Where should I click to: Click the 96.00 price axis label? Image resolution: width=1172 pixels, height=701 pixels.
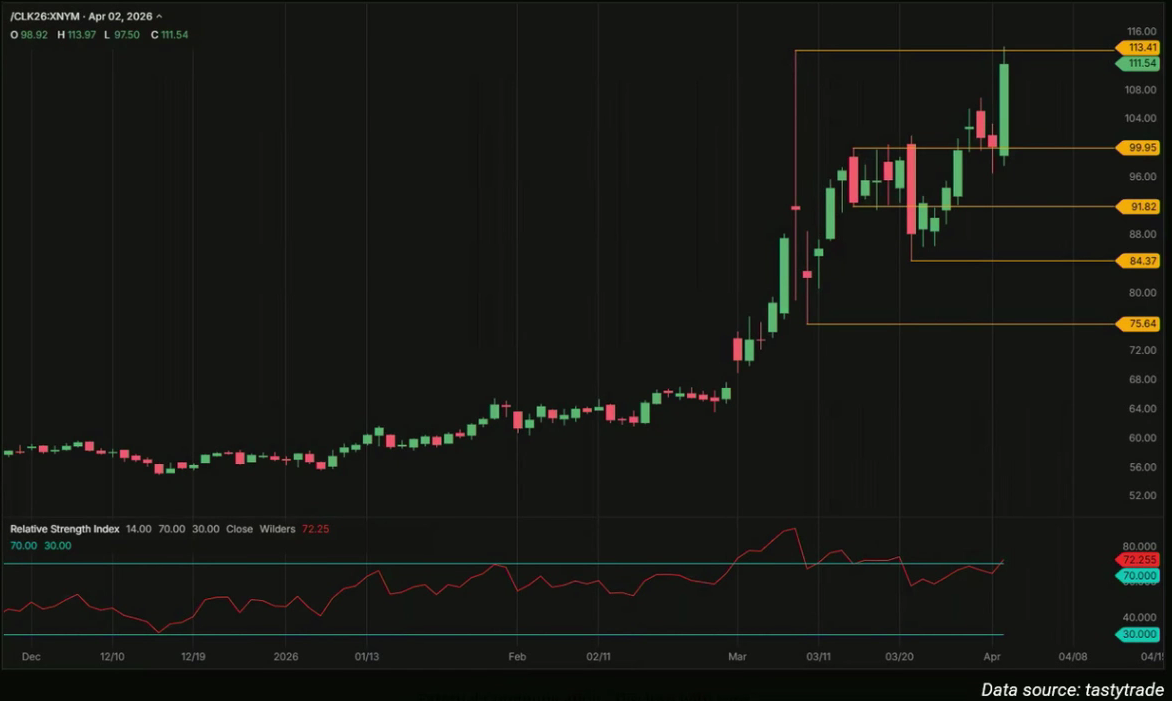click(1141, 176)
